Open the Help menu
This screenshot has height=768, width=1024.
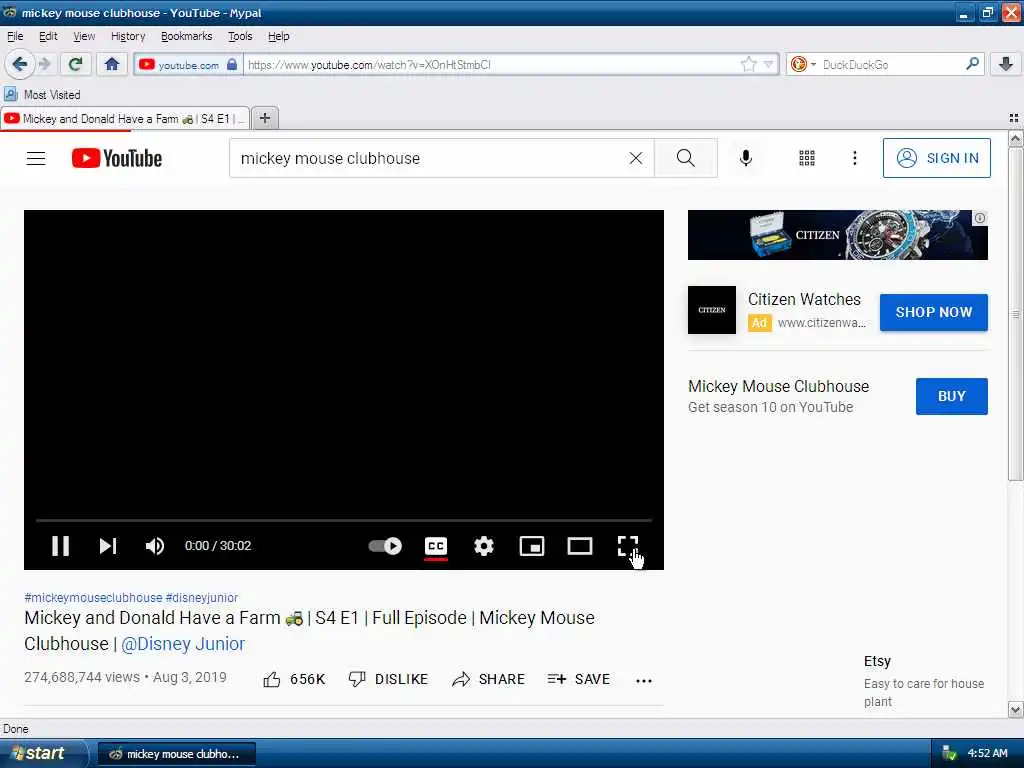click(278, 37)
